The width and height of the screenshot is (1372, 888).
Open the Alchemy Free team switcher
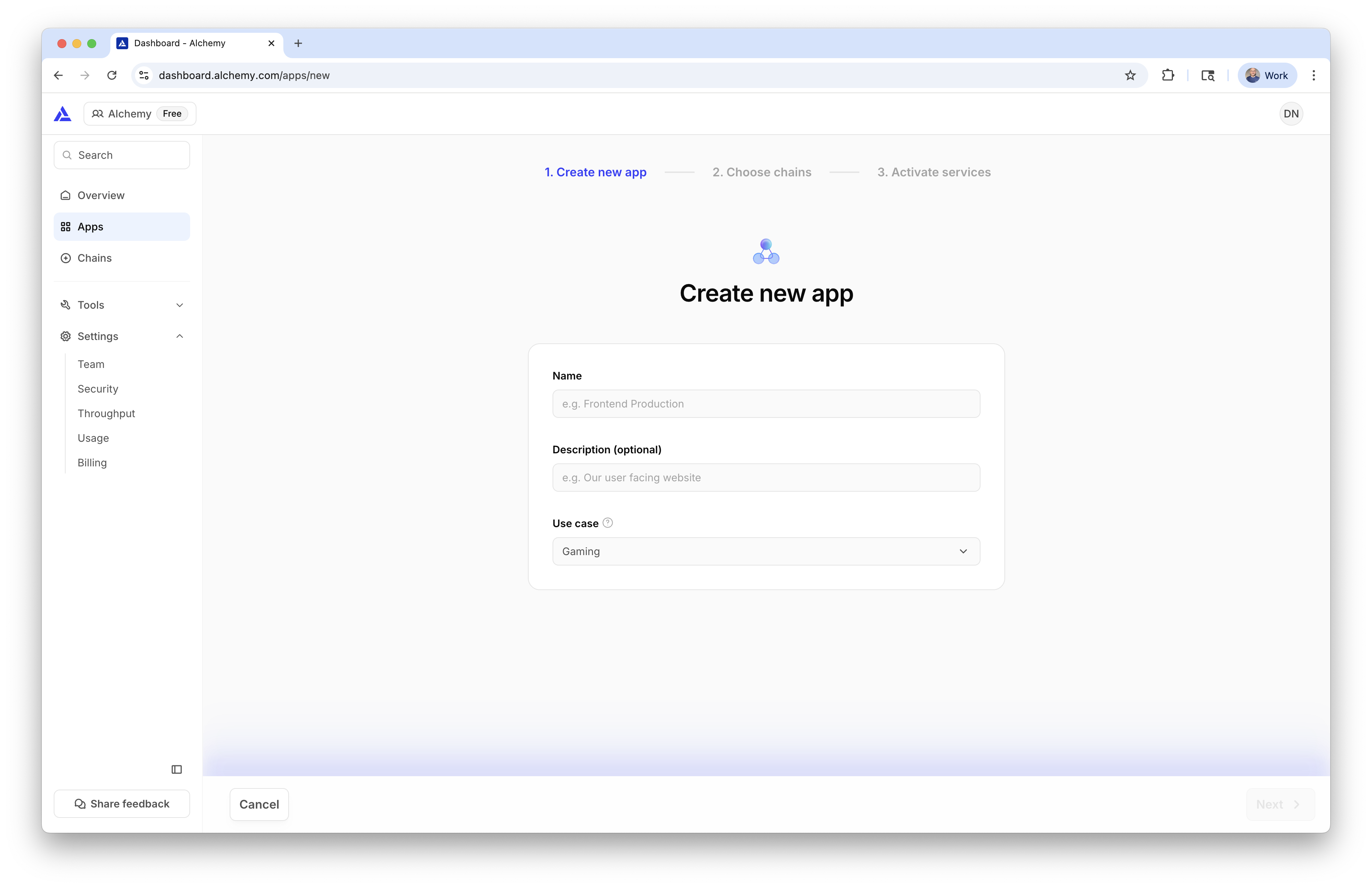tap(139, 114)
